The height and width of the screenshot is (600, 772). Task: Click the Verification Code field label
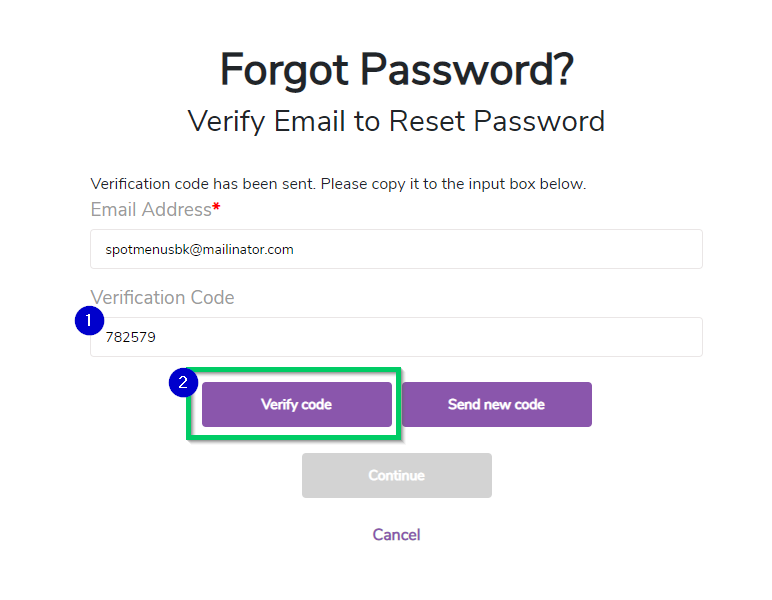point(162,297)
